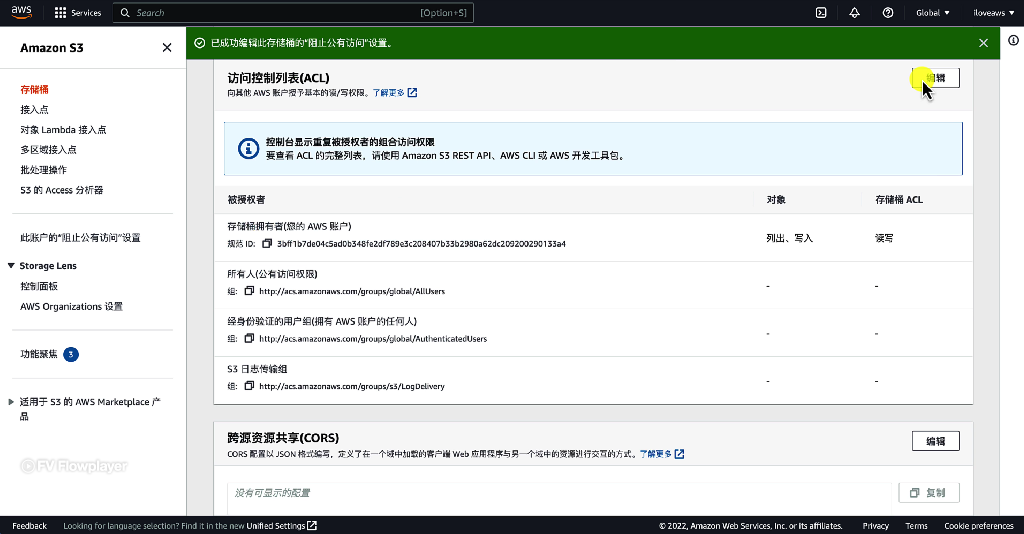Image resolution: width=1024 pixels, height=534 pixels.
Task: Click 经身份验证的用户组 row label
Action: [x=322, y=321]
